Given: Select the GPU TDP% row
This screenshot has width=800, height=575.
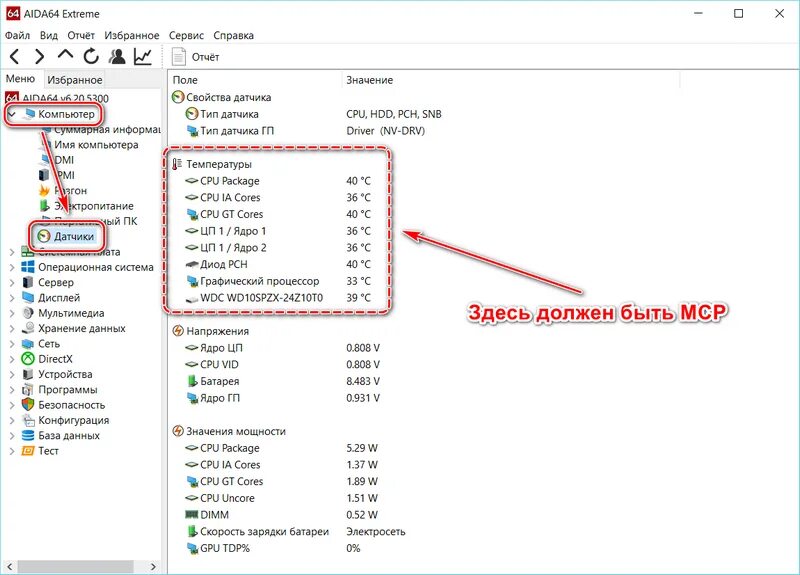Looking at the screenshot, I should click(x=273, y=548).
